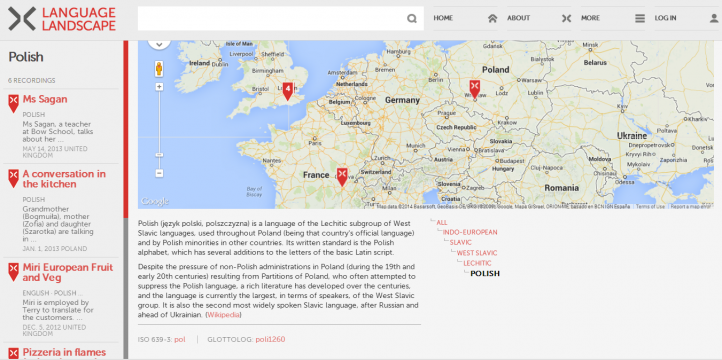This screenshot has height=360, width=722.
Task: Click the ISO code pol link
Action: tap(180, 339)
